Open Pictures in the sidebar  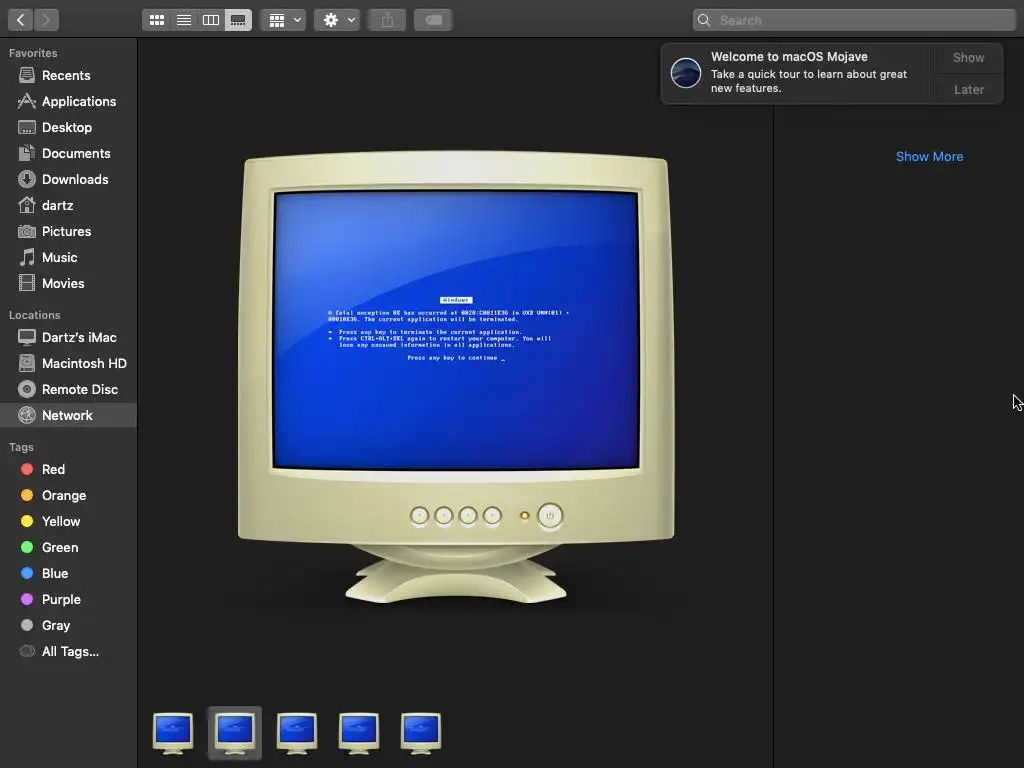pos(68,231)
